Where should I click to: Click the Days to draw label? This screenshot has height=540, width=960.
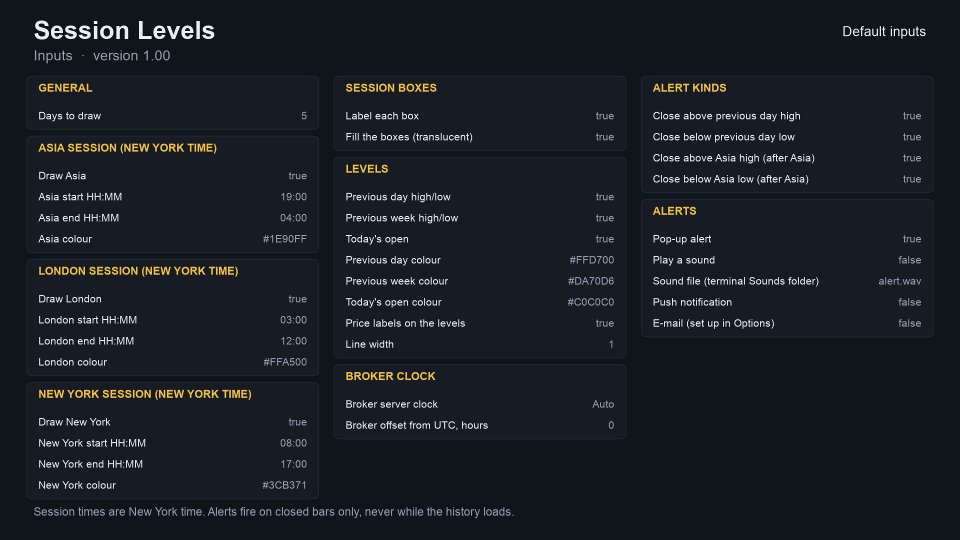[70, 116]
